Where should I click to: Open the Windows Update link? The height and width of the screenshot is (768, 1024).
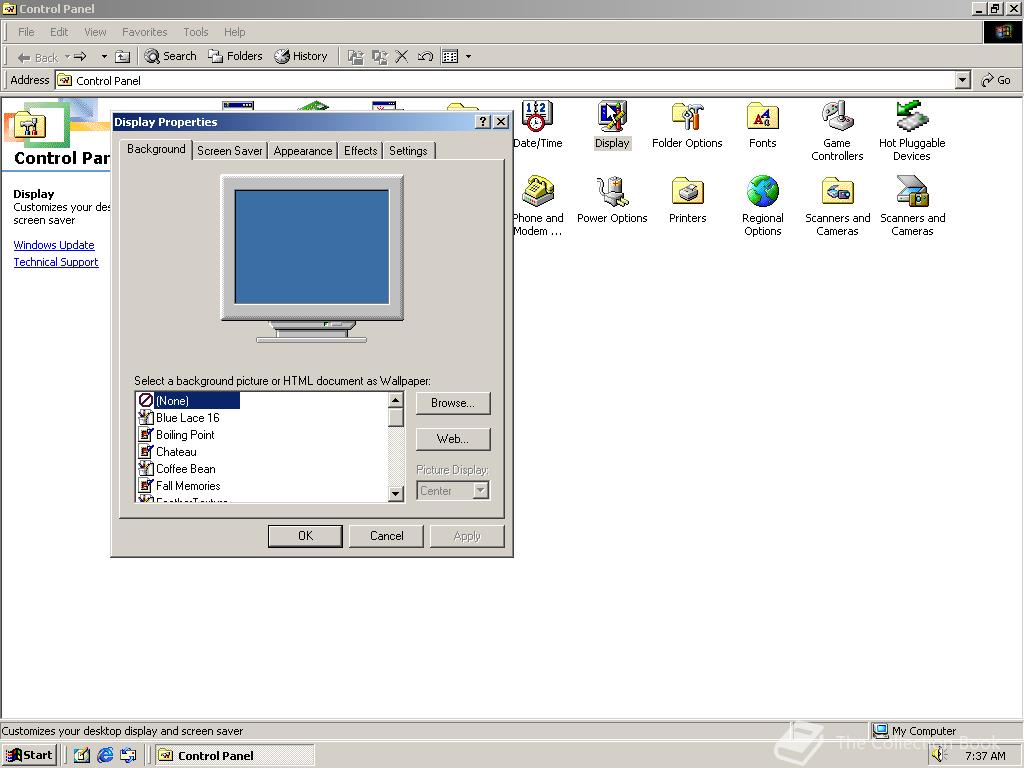click(54, 245)
